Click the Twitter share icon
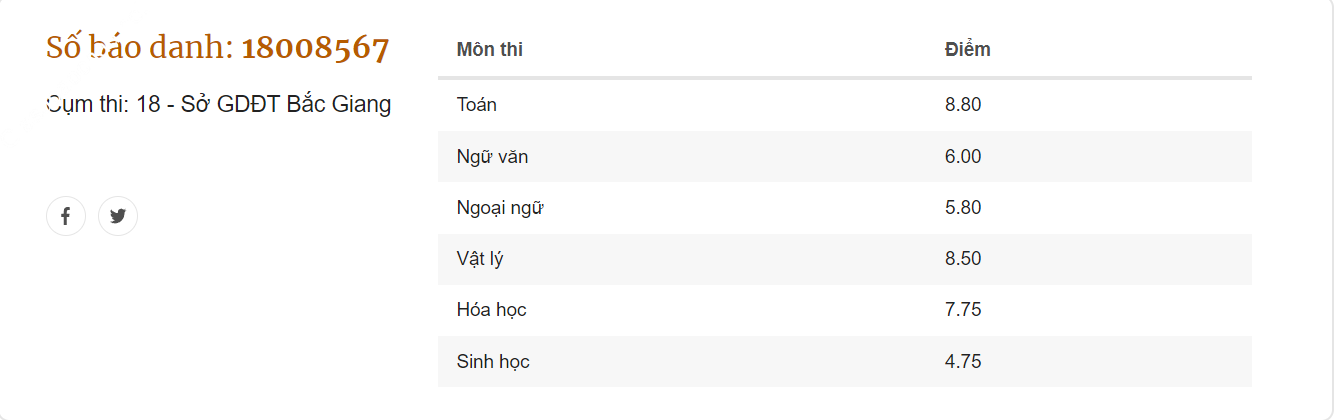The width and height of the screenshot is (1338, 420). pos(118,216)
